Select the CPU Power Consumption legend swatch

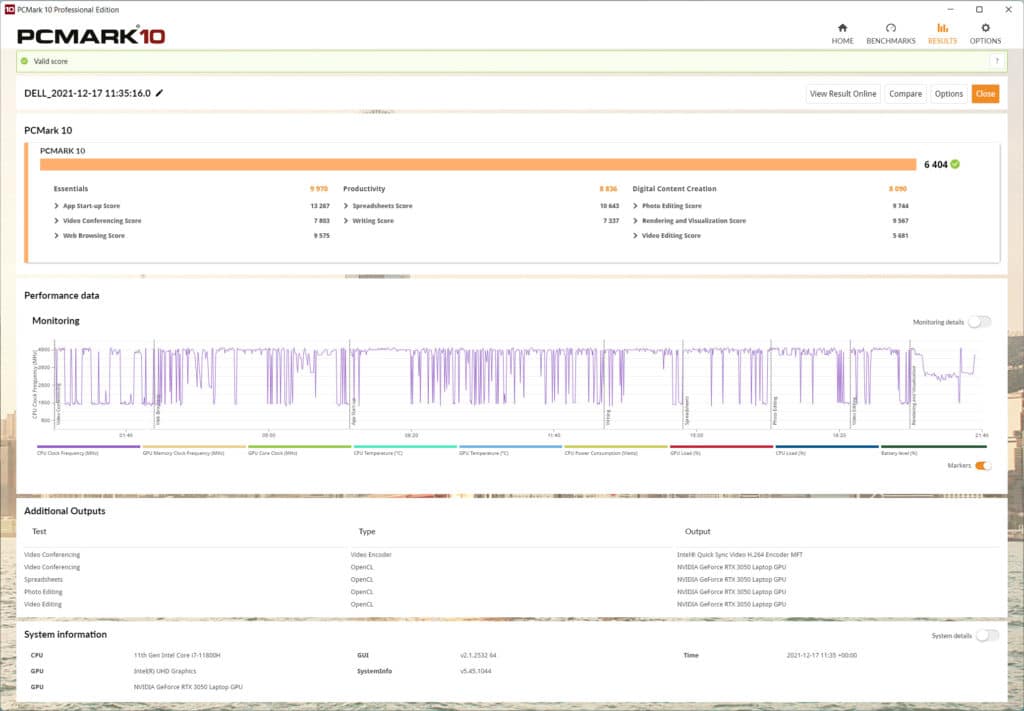[616, 447]
